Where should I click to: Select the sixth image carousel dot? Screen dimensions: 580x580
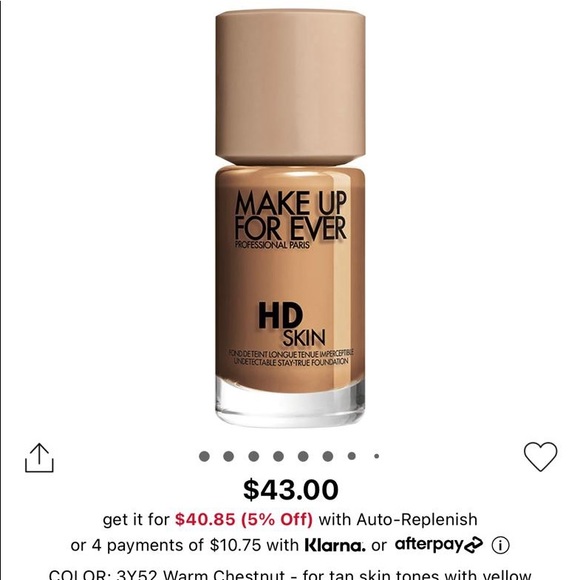[x=328, y=456]
